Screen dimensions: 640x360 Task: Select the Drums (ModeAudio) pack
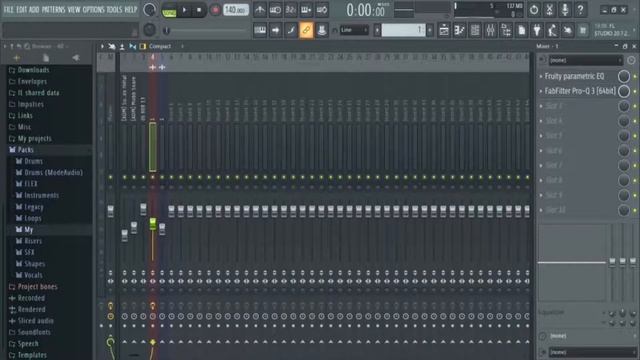tap(53, 173)
